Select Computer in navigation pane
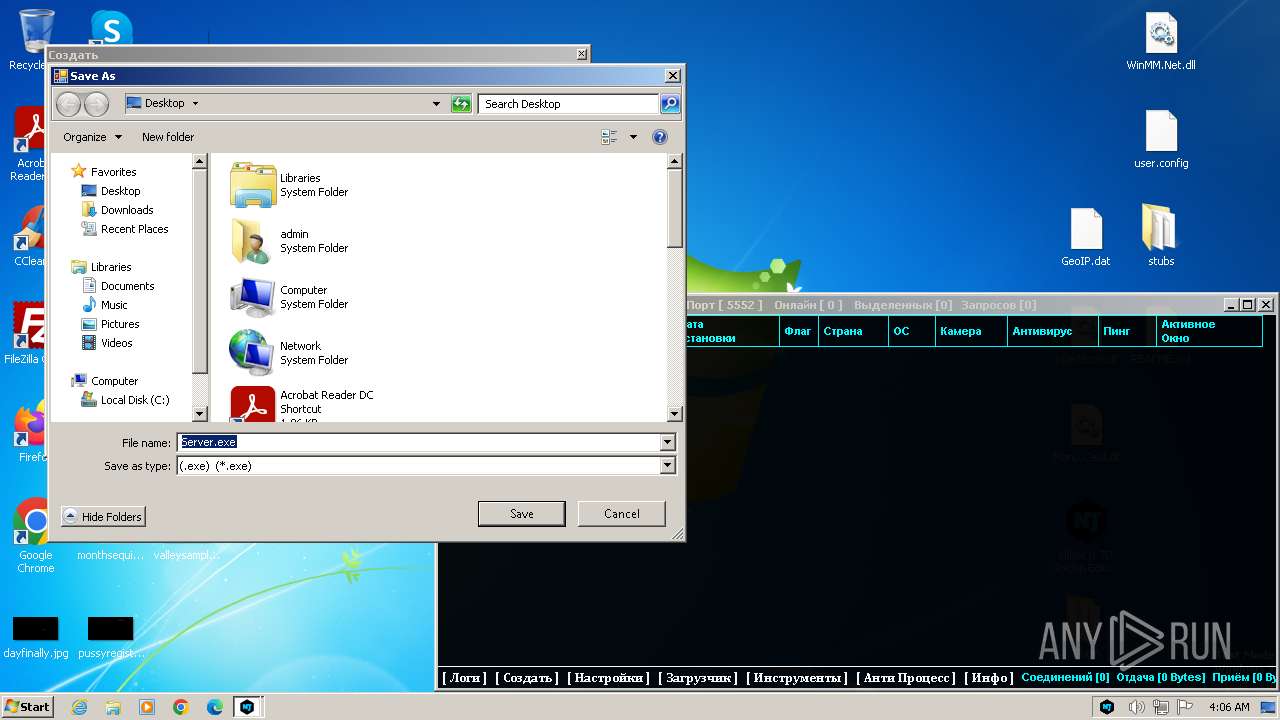This screenshot has height=720, width=1280. click(x=114, y=381)
